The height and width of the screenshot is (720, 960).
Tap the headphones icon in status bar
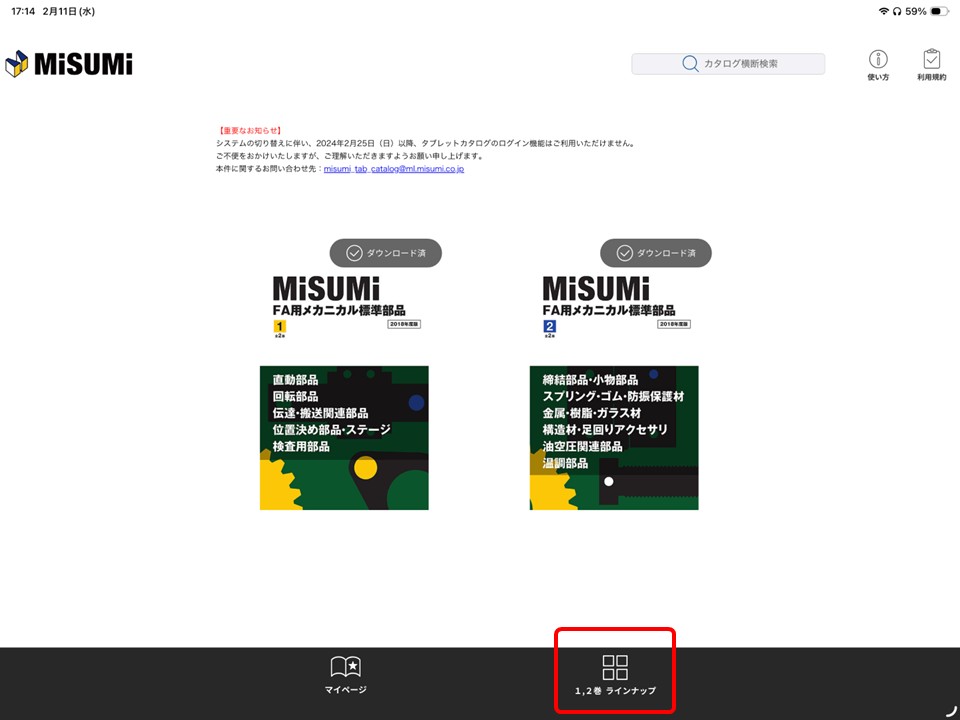click(x=897, y=10)
